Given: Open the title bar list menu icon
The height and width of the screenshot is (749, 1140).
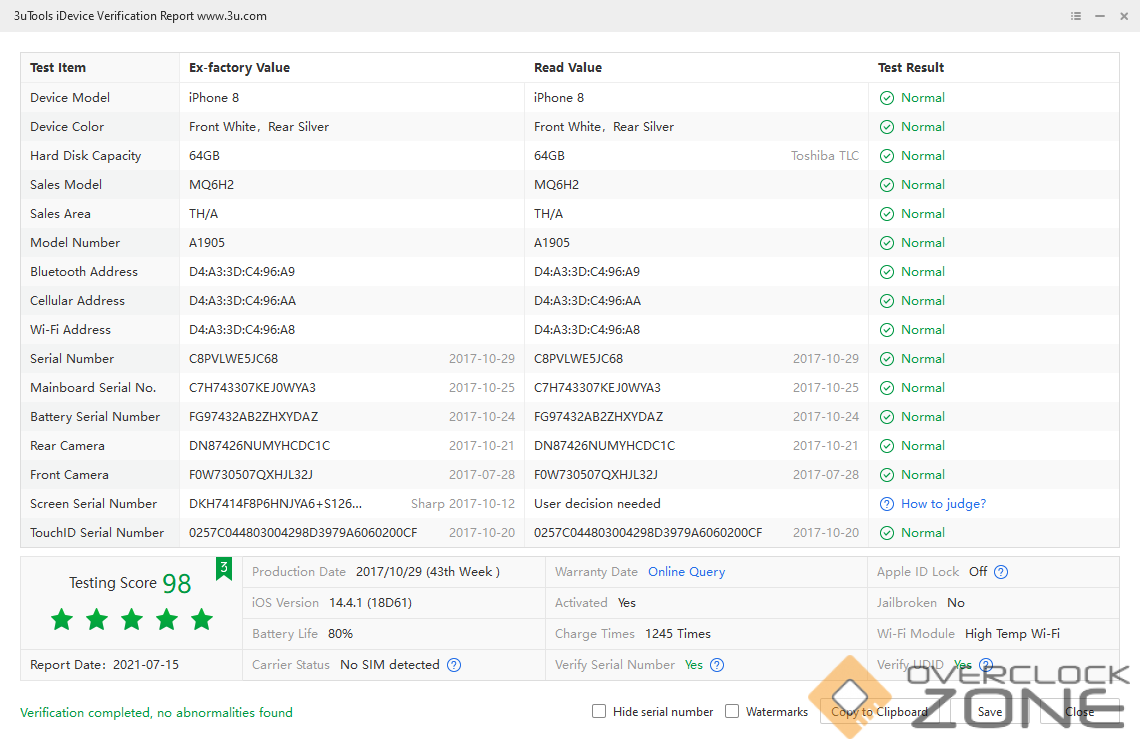Looking at the screenshot, I should (1076, 16).
